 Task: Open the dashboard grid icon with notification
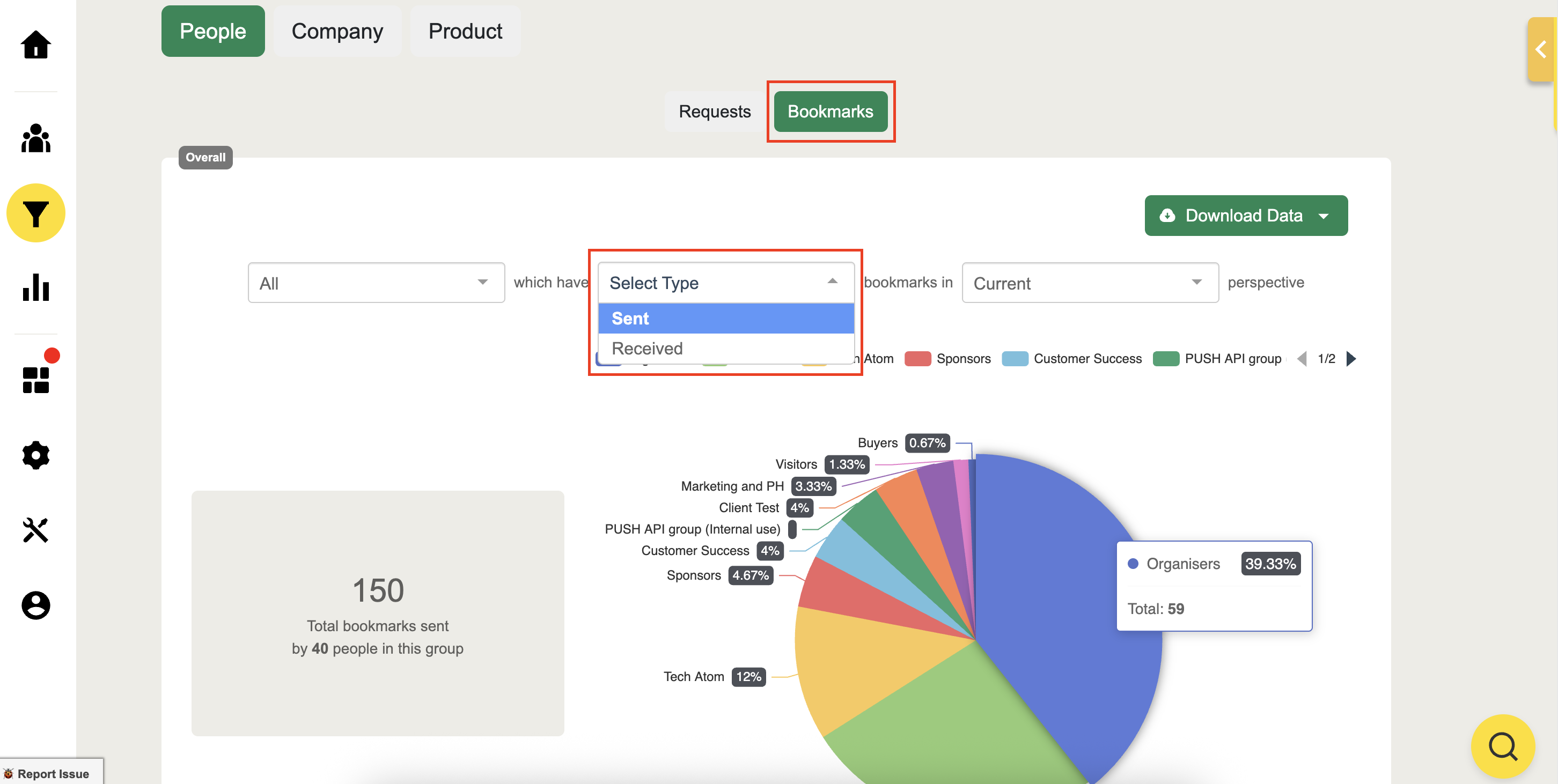tap(36, 379)
